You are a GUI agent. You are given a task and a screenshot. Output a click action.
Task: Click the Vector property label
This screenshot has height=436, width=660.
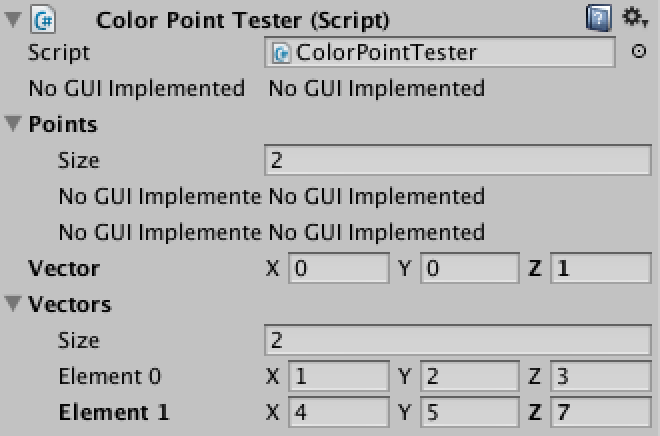coord(64,269)
